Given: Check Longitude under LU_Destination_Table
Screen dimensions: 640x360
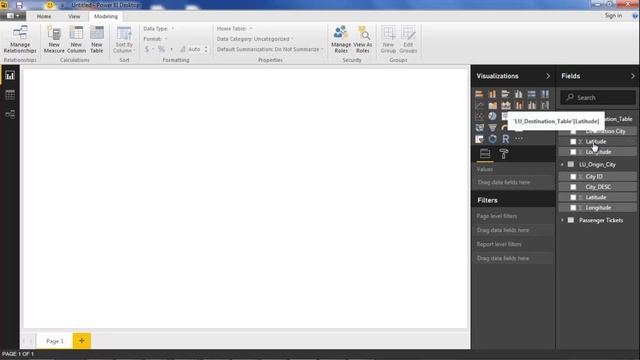Looking at the screenshot, I should [573, 152].
